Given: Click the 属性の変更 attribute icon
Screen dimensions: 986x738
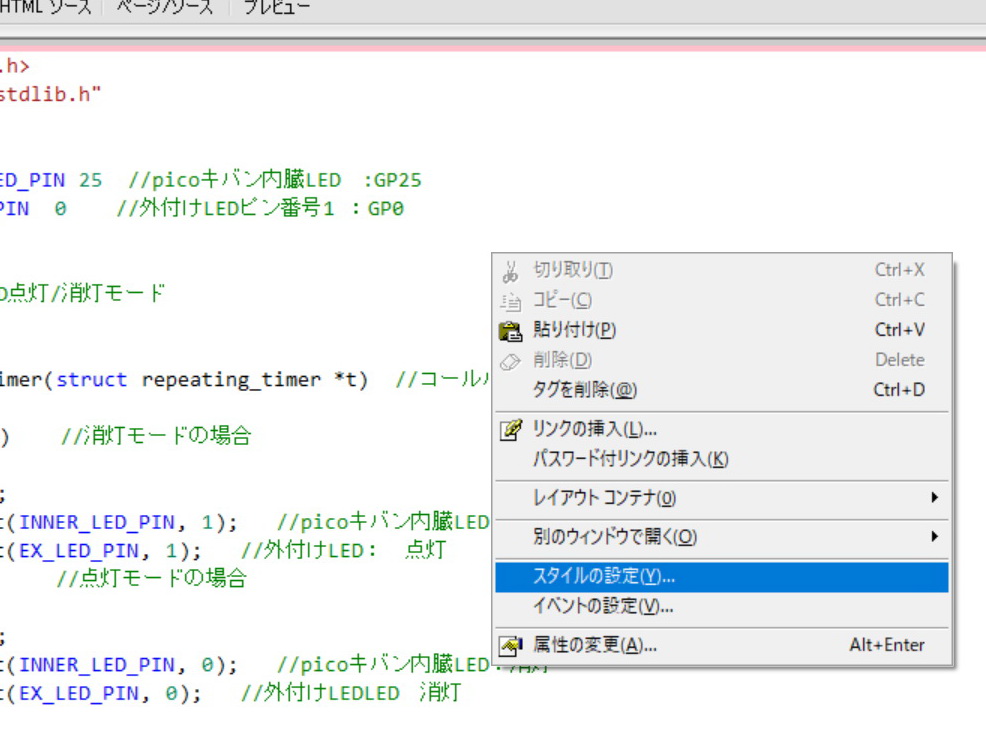Looking at the screenshot, I should (511, 646).
